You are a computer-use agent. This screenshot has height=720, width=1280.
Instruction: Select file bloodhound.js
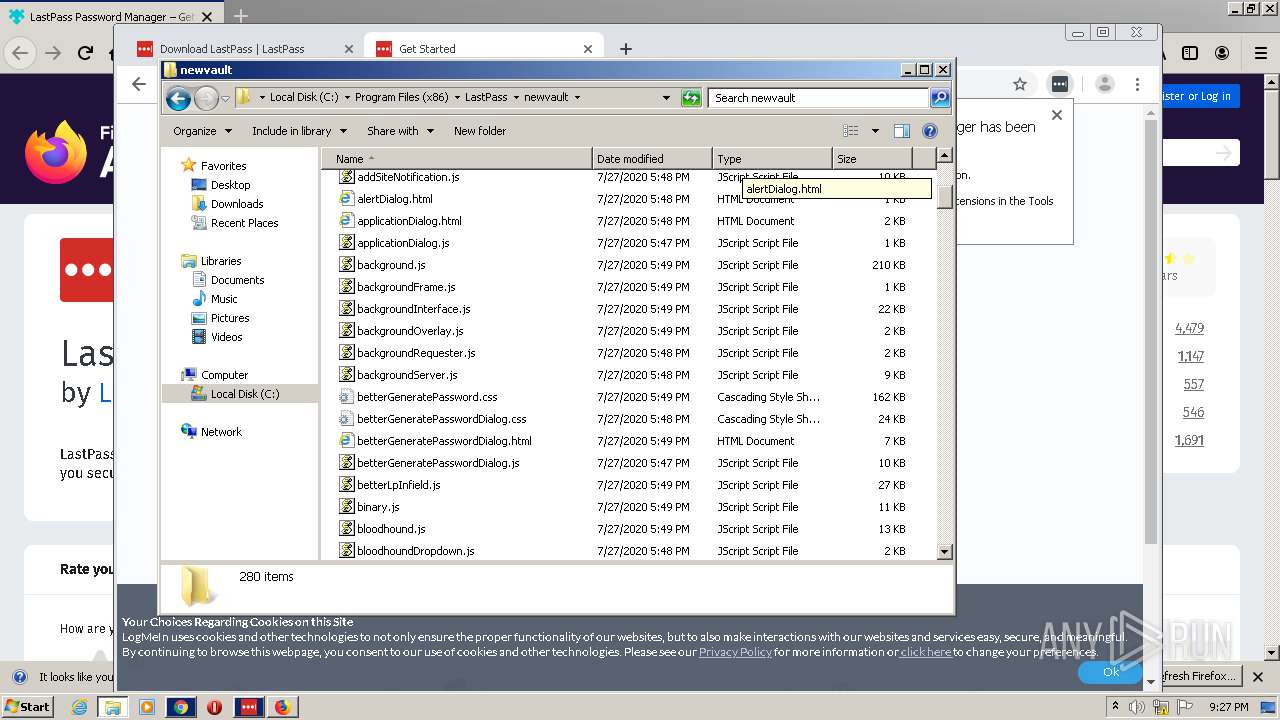[x=391, y=529]
